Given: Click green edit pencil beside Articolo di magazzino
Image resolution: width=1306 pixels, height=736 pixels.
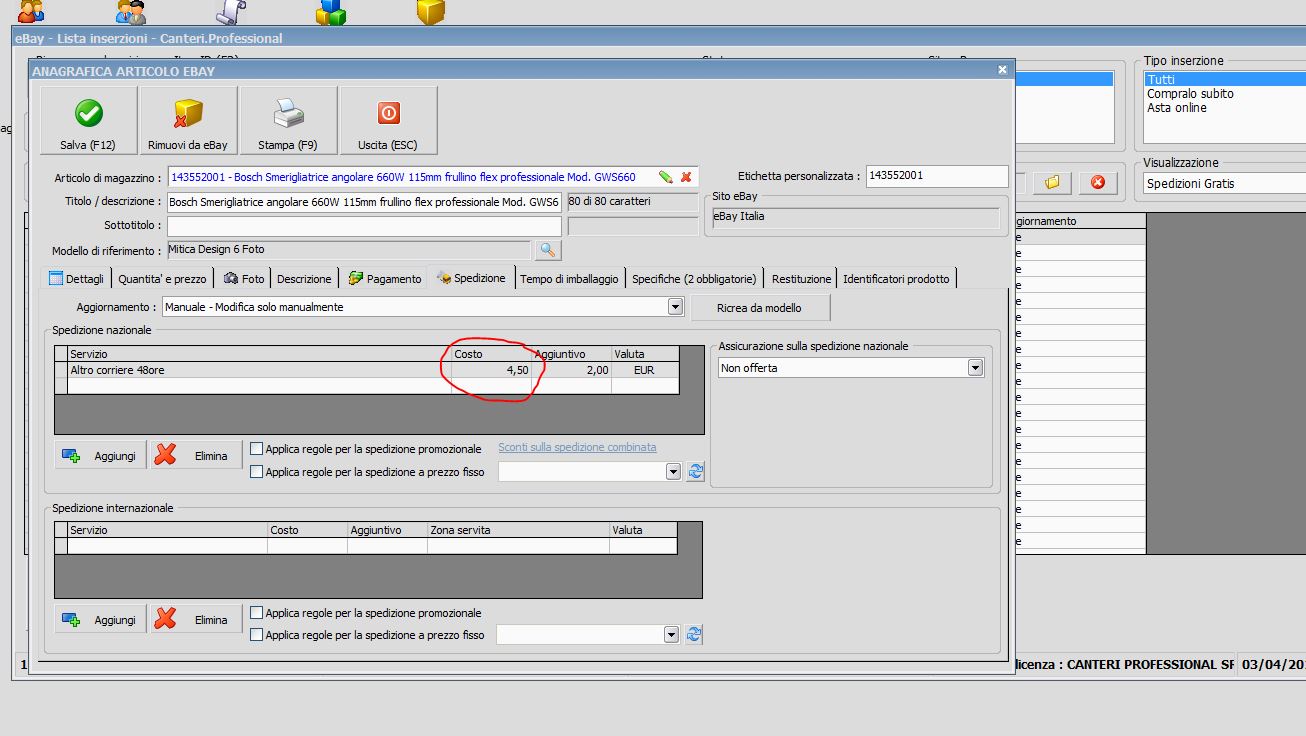Looking at the screenshot, I should [666, 177].
